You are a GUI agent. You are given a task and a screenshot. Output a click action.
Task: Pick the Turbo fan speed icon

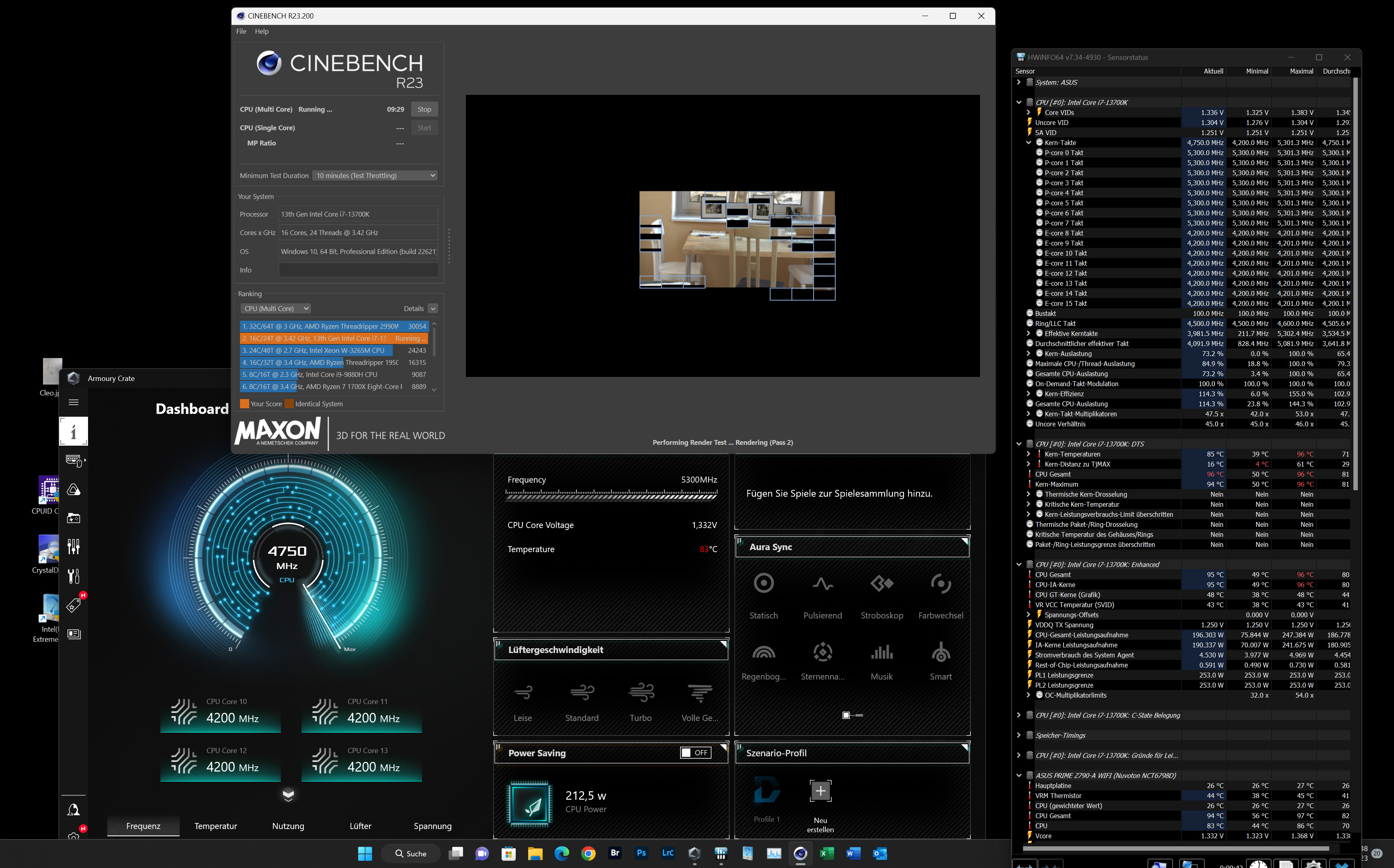tap(641, 693)
